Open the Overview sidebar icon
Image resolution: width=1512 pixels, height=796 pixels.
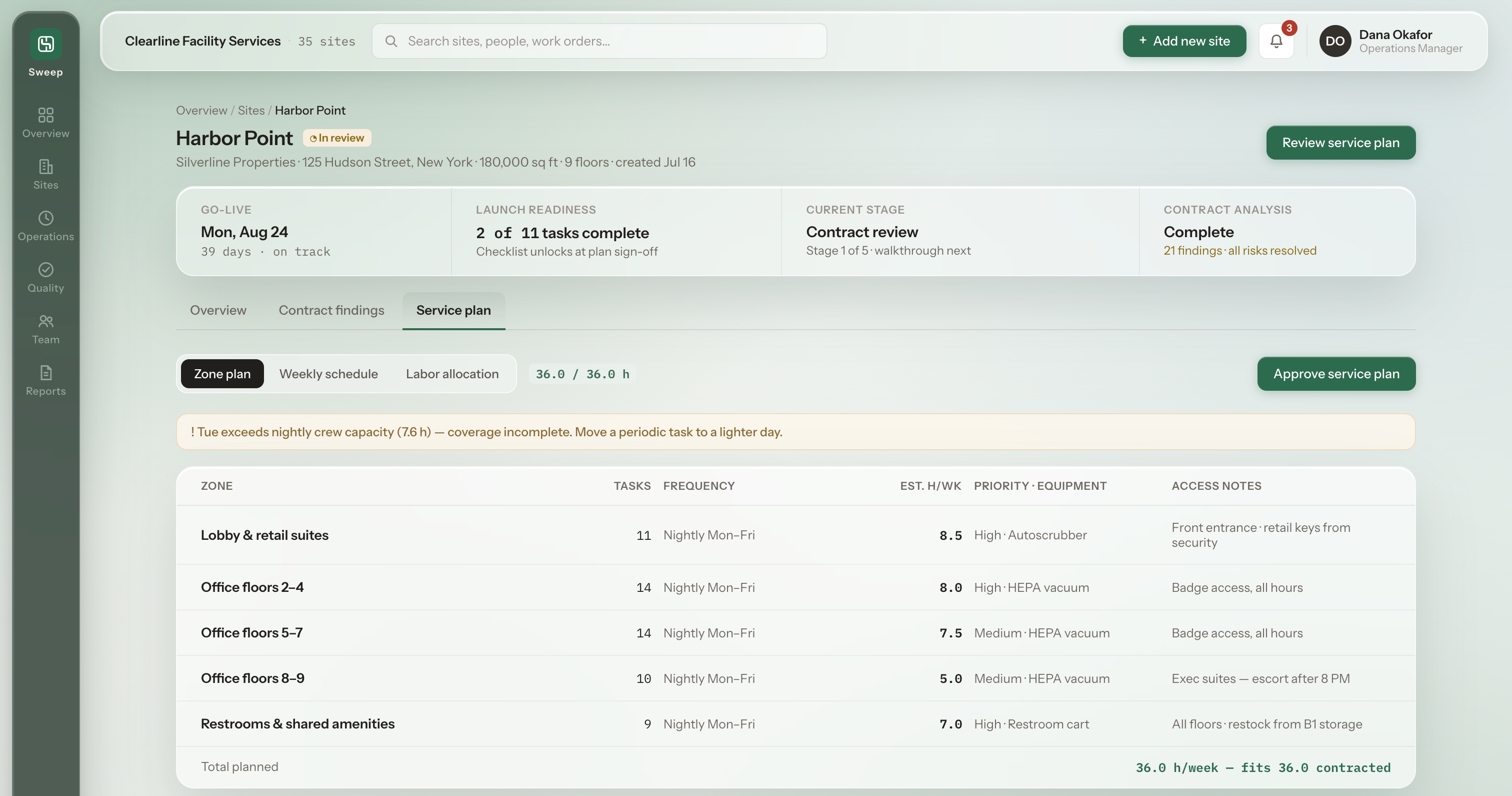tap(46, 115)
